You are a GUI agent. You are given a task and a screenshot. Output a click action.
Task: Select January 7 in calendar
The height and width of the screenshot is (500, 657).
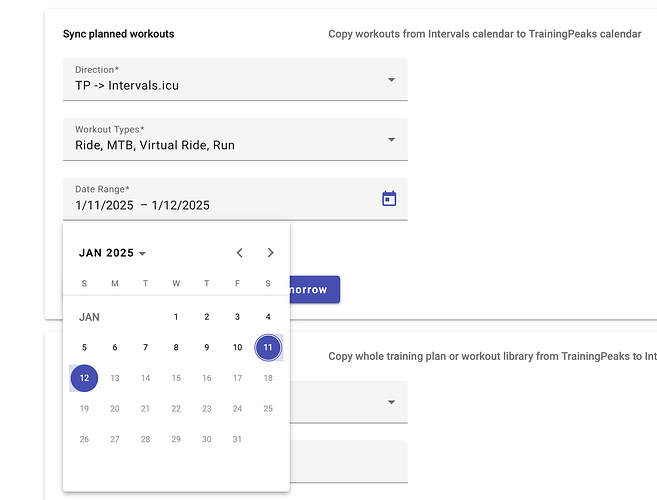click(x=145, y=347)
